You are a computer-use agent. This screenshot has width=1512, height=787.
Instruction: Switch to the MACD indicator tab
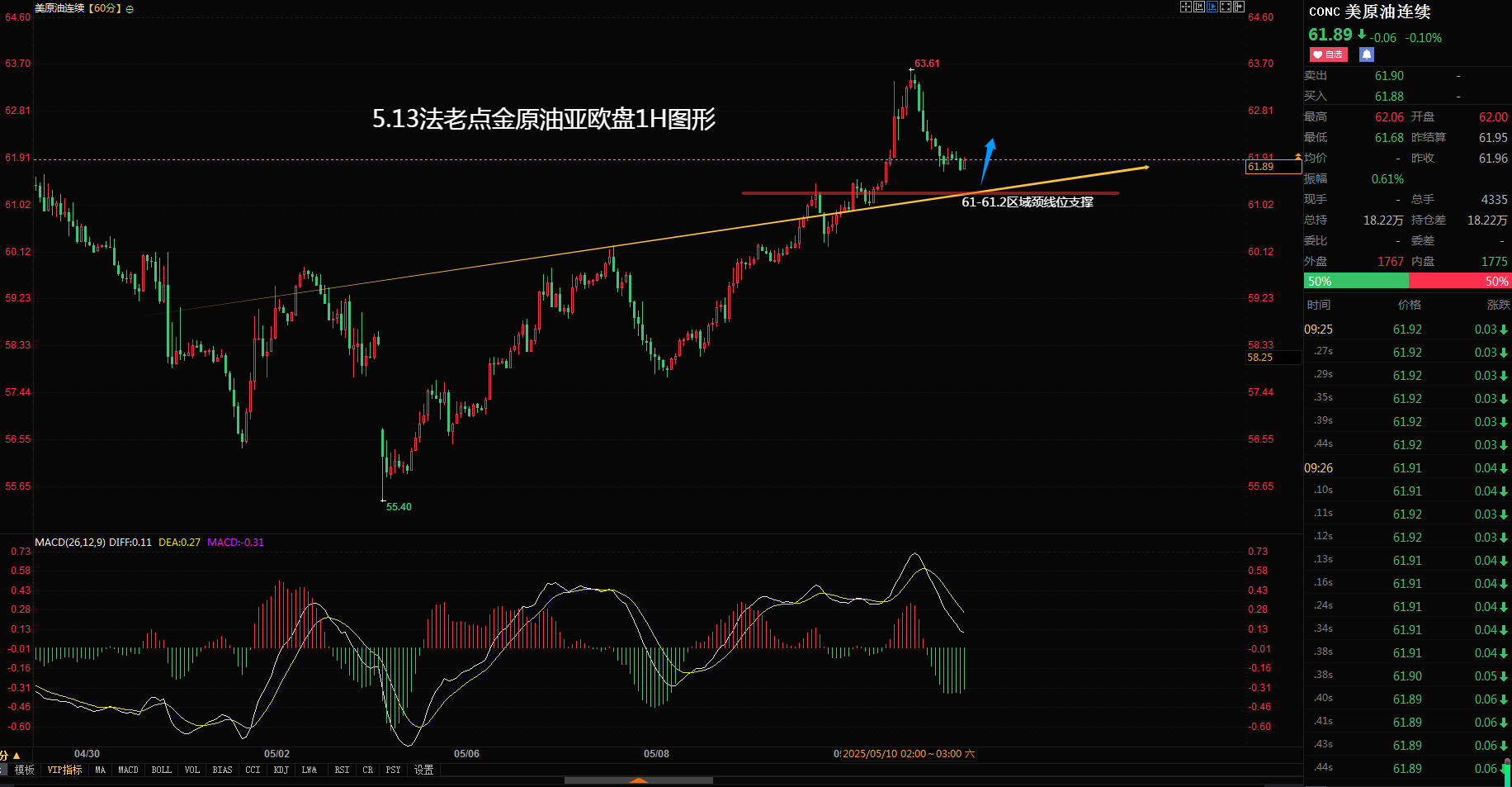(129, 770)
